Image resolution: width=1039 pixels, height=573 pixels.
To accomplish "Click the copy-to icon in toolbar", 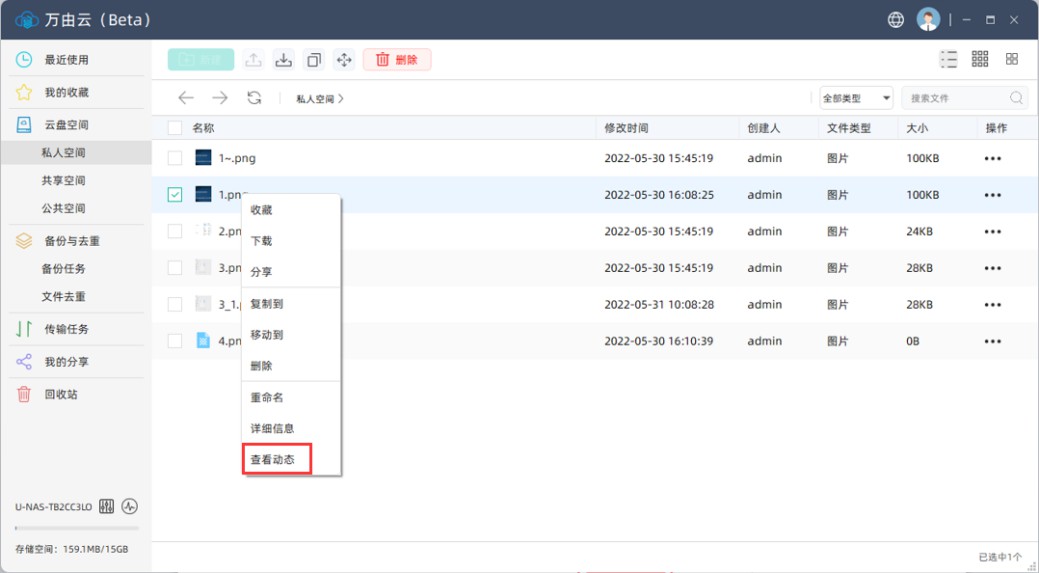I will click(314, 60).
